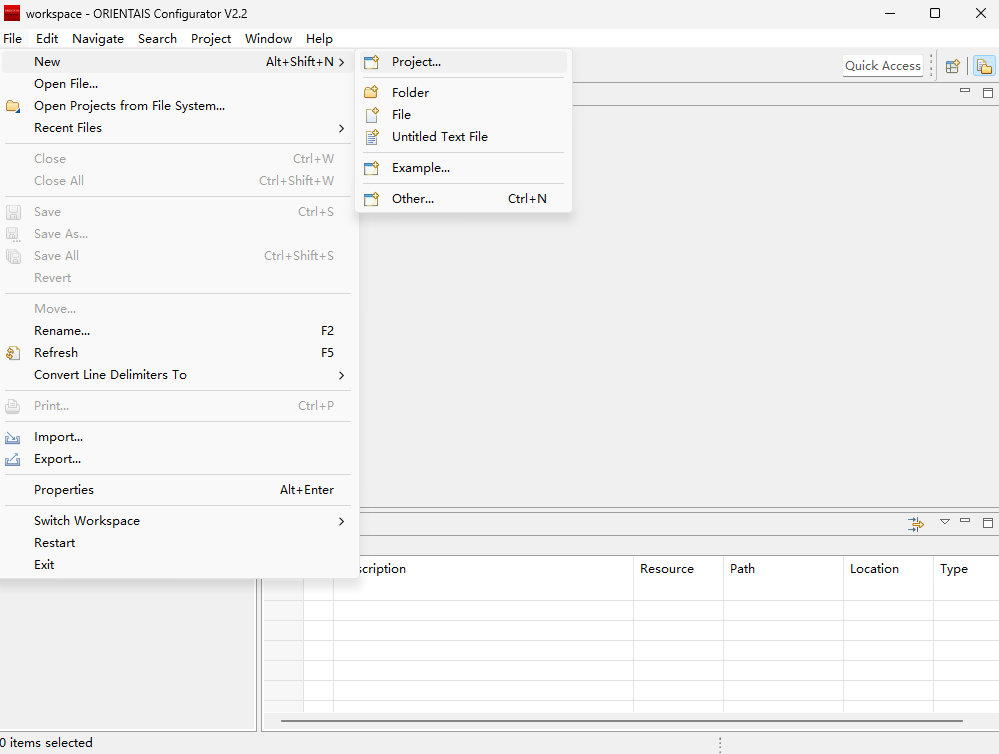The width and height of the screenshot is (999, 754).
Task: Choose Export... from the File menu
Action: [57, 459]
